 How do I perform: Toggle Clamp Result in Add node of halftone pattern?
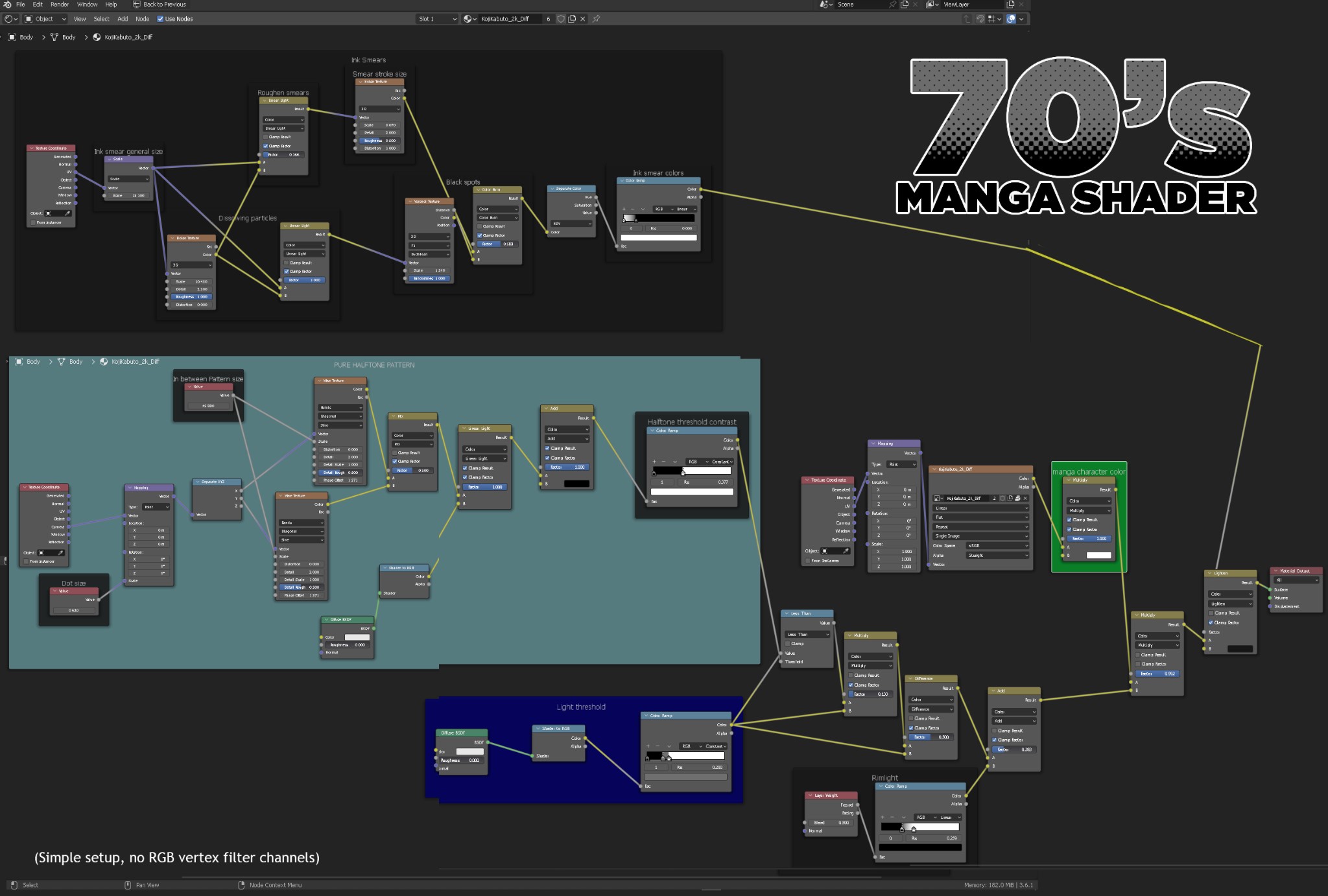pyautogui.click(x=547, y=448)
